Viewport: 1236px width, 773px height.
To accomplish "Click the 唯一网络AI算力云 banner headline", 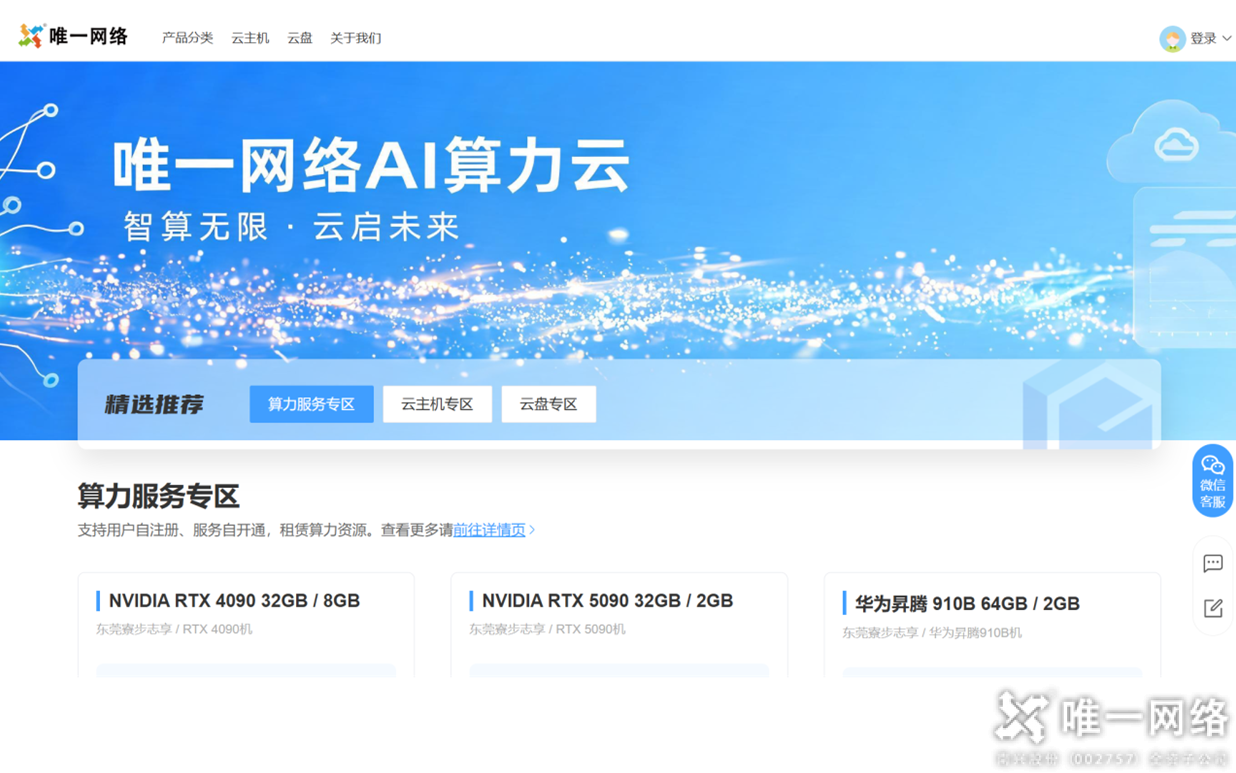I will coord(371,165).
